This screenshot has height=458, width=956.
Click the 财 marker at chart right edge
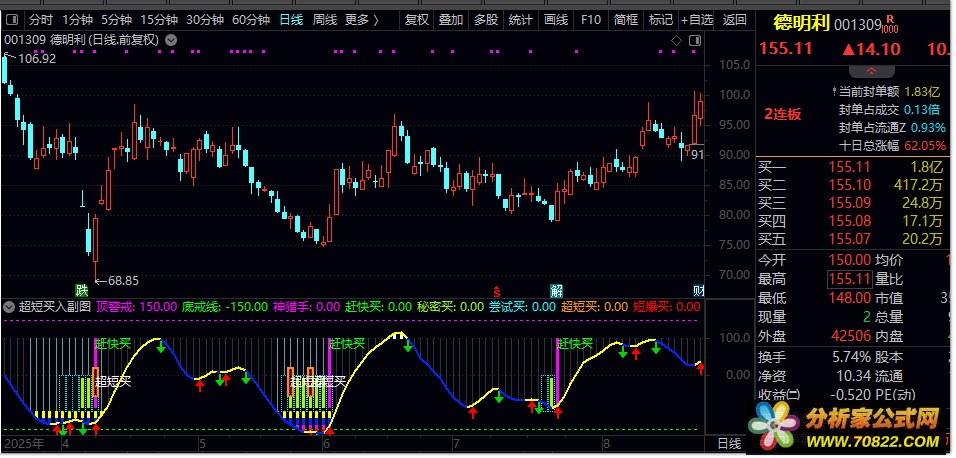coord(699,290)
